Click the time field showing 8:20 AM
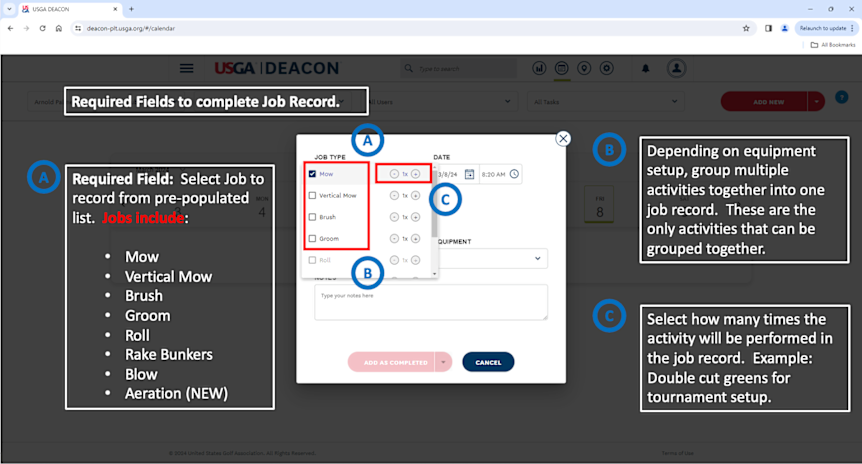This screenshot has width=862, height=464. click(493, 174)
